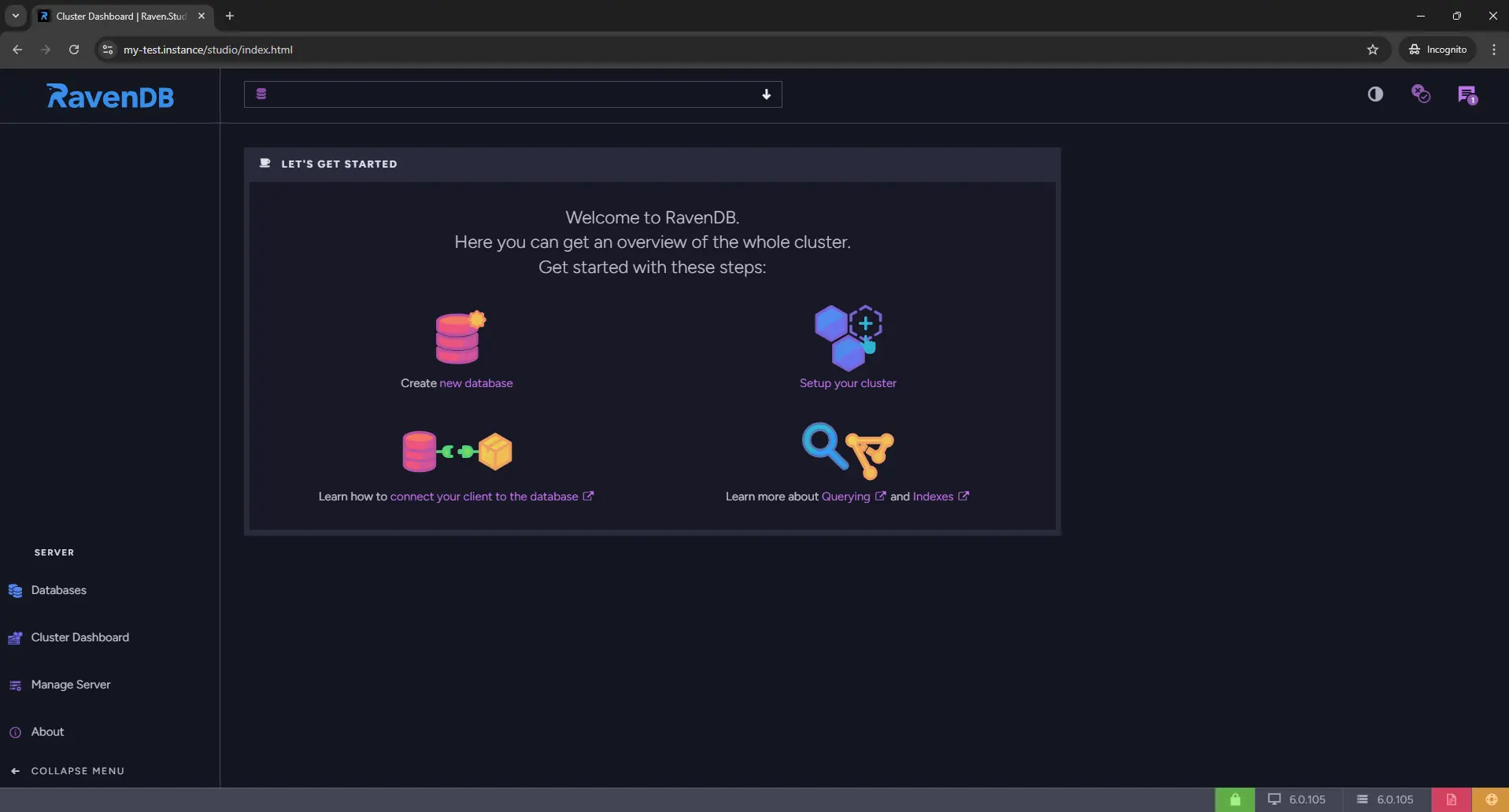
Task: Open the database selector dropdown arrow
Action: [766, 94]
